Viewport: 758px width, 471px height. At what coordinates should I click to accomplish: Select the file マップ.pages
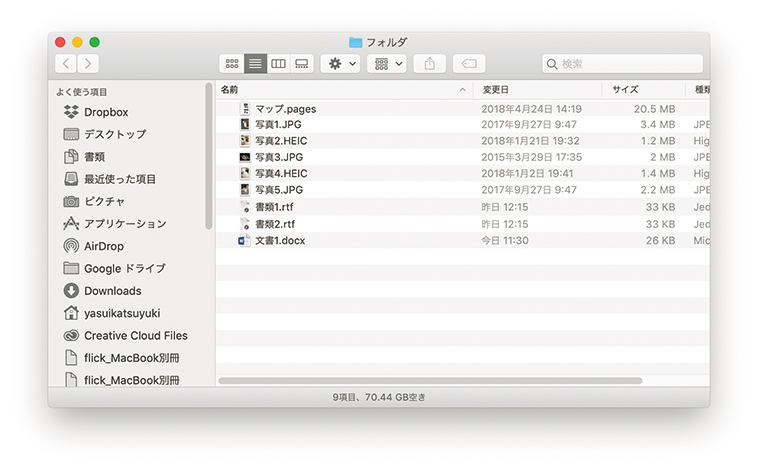[x=285, y=108]
